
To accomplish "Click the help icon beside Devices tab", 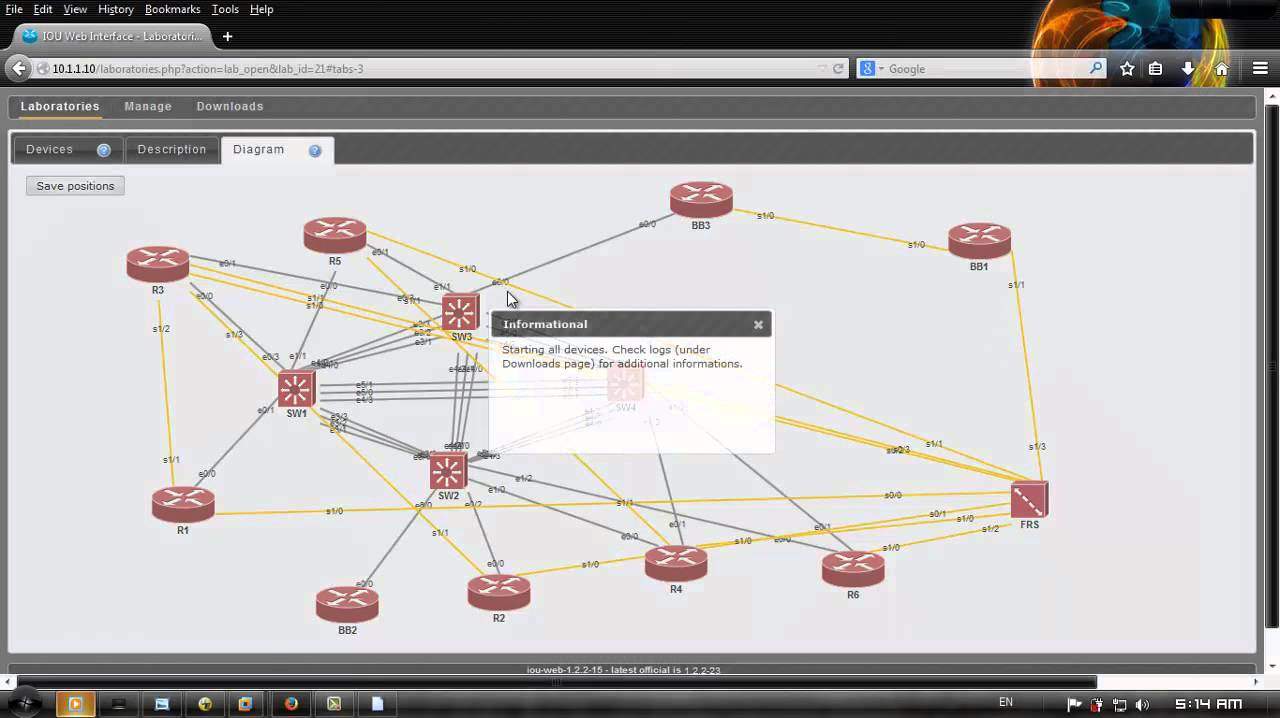I will coord(103,150).
